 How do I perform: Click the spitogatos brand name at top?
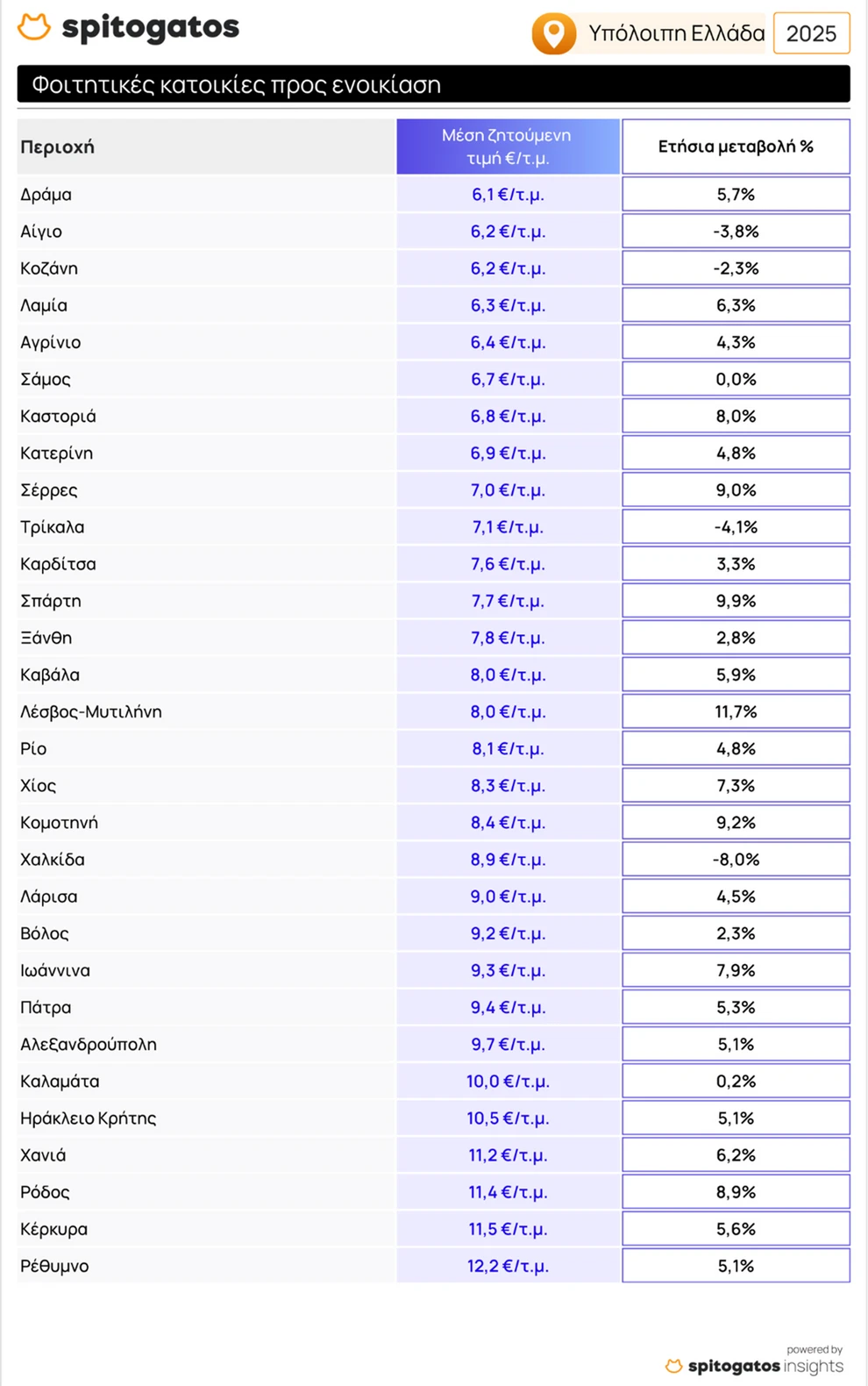(x=150, y=28)
